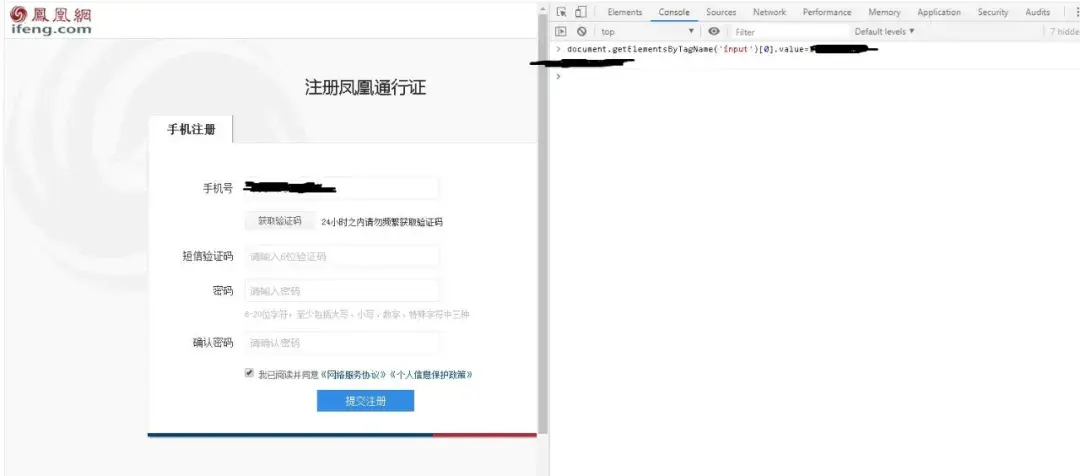Image resolution: width=1080 pixels, height=476 pixels.
Task: Open the Network tab
Action: 769,12
